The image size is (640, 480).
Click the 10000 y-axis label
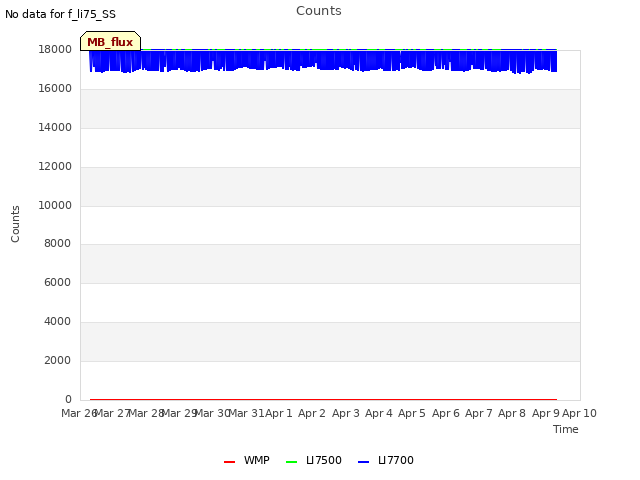pos(55,205)
